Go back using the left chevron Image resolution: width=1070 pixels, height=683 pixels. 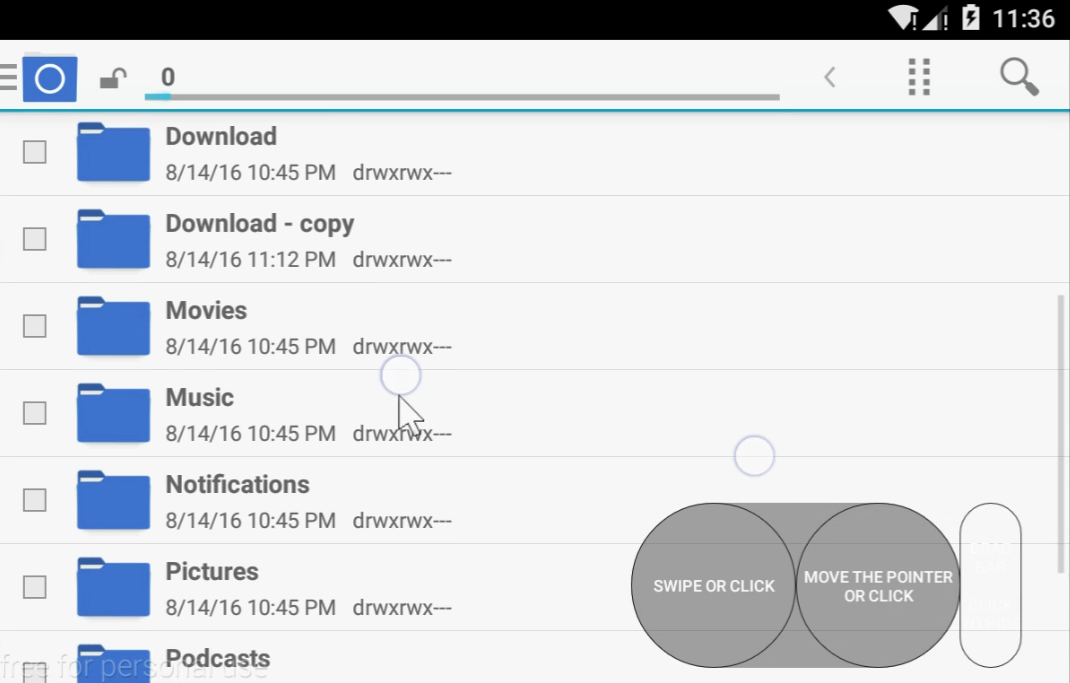point(830,77)
